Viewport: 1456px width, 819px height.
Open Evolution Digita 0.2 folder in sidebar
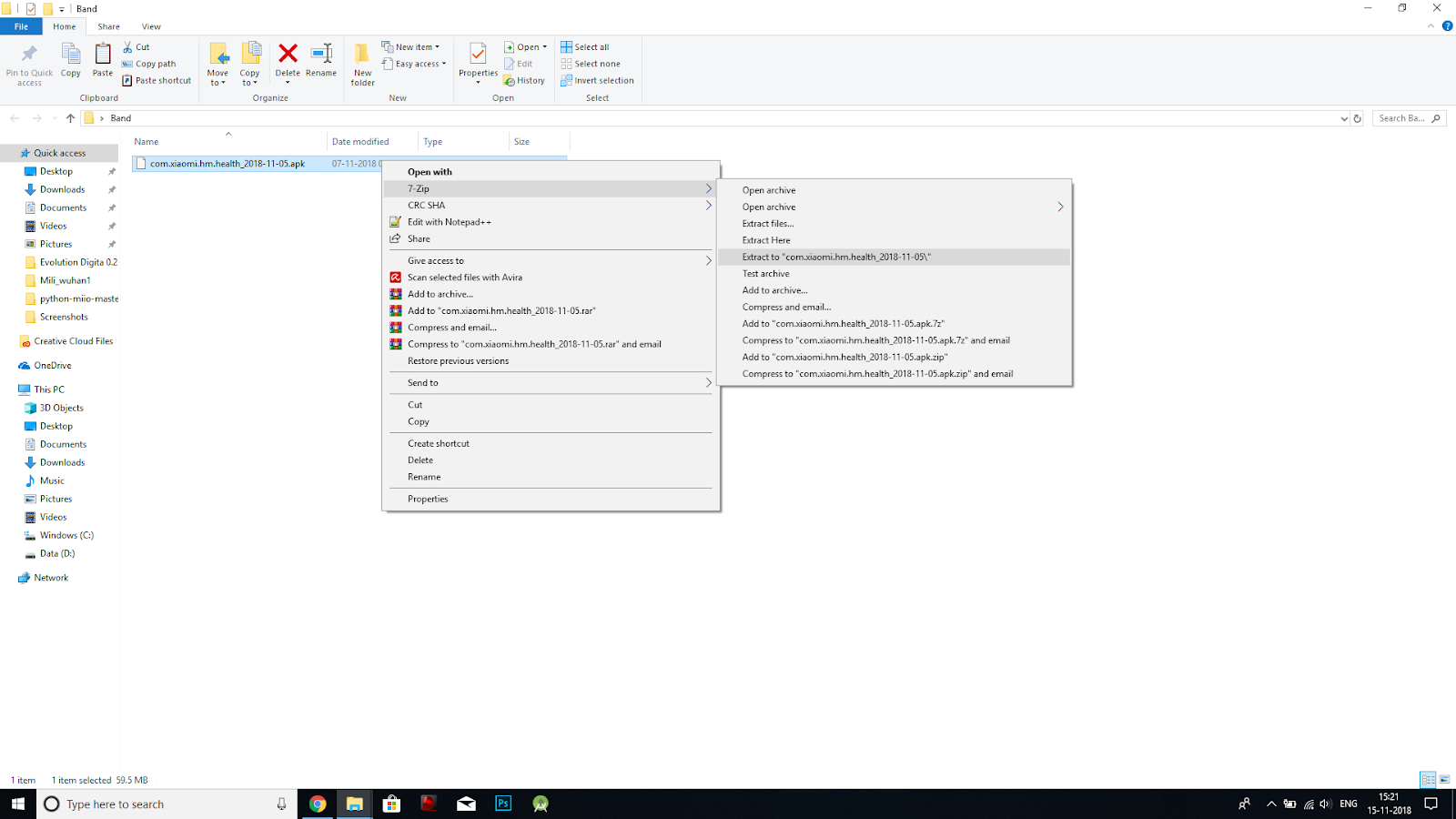point(71,262)
